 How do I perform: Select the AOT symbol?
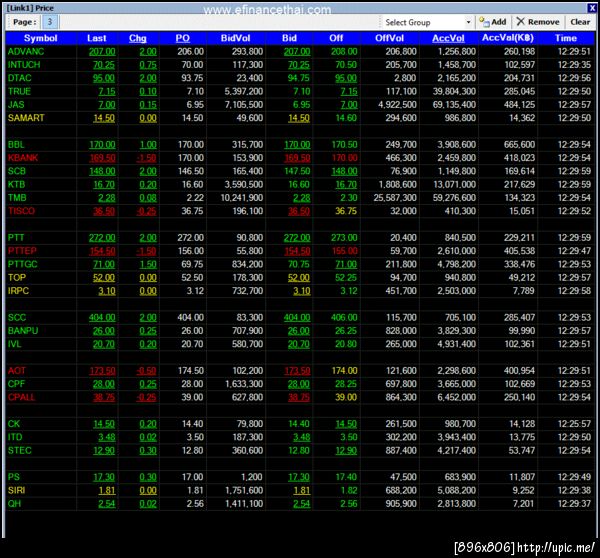point(16,371)
